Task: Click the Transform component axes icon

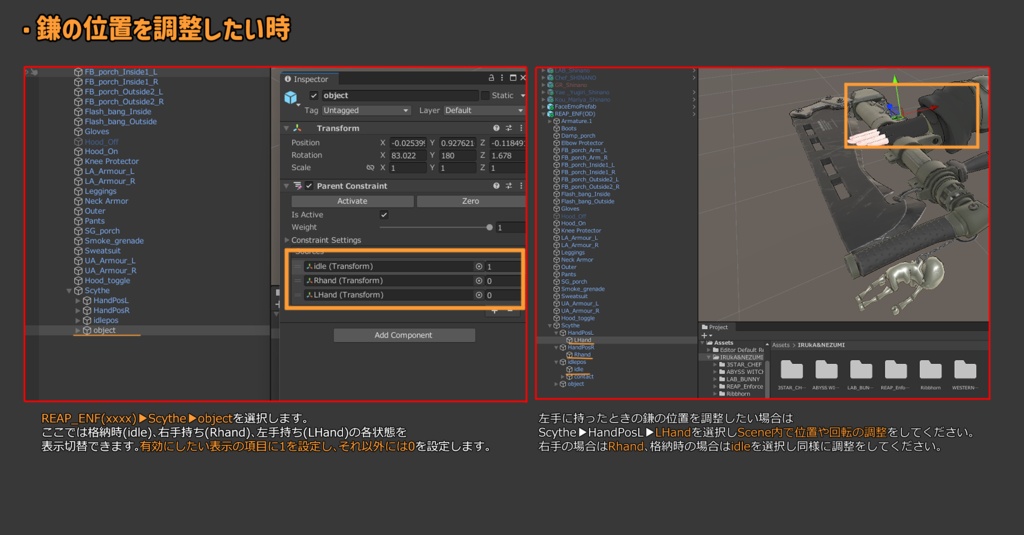Action: click(298, 128)
